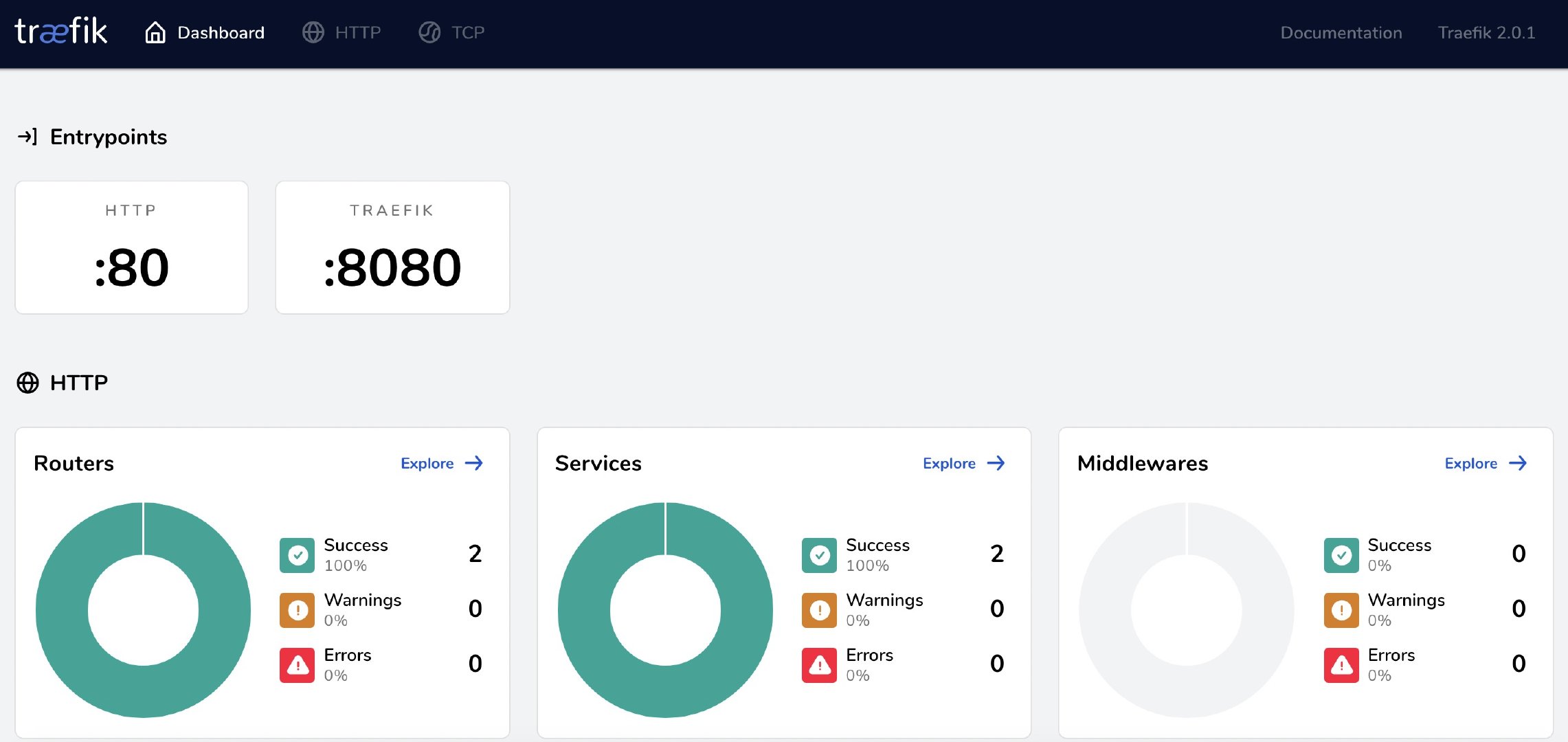Click Middlewares Errors red icon

1341,665
